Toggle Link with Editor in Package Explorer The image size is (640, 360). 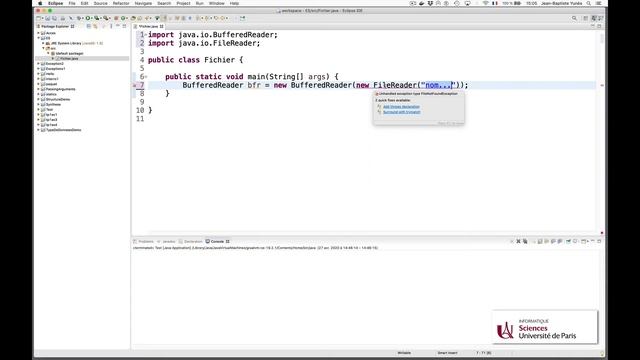coord(95,26)
